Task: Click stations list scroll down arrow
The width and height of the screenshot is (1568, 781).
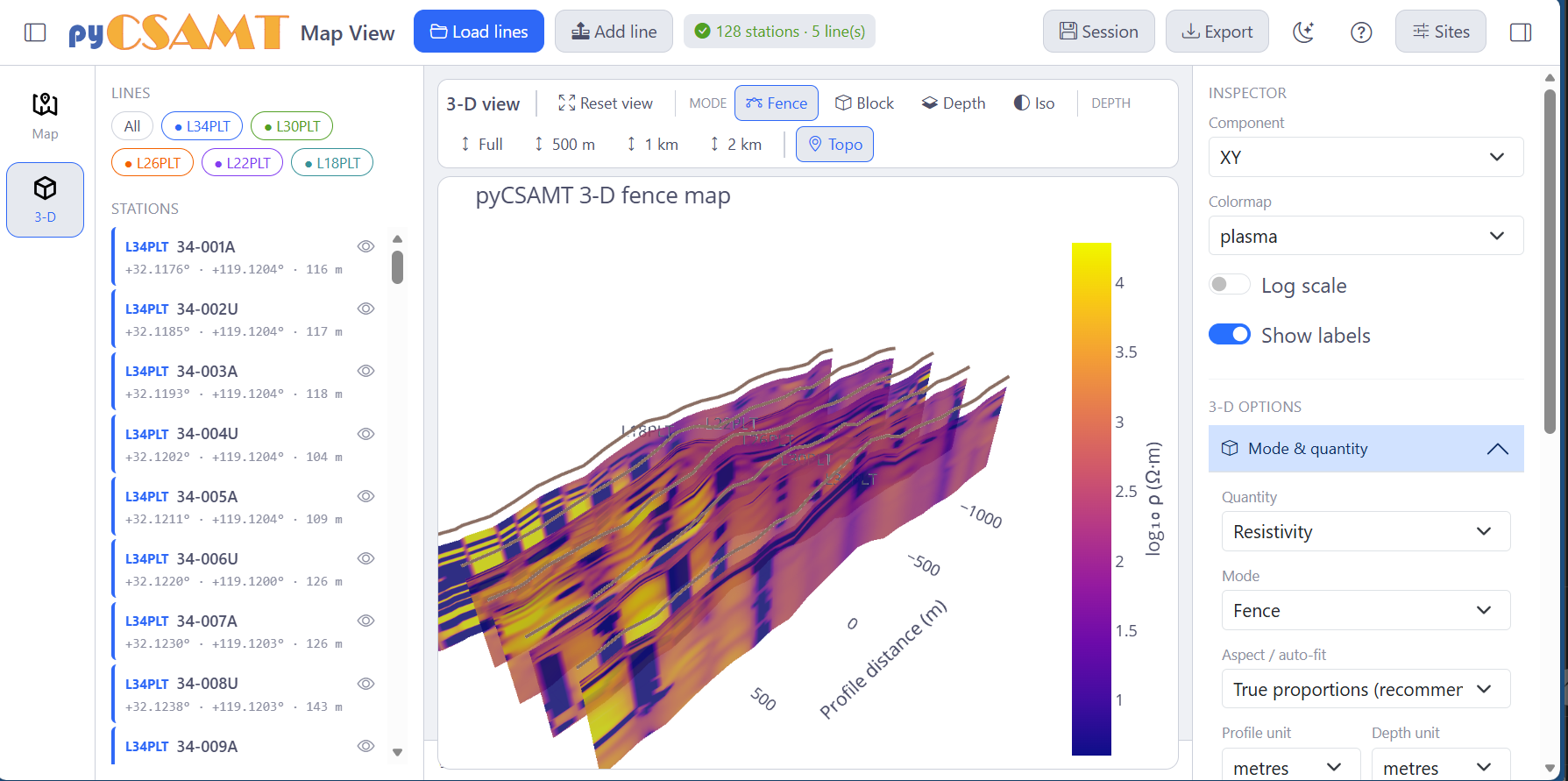Action: click(397, 752)
